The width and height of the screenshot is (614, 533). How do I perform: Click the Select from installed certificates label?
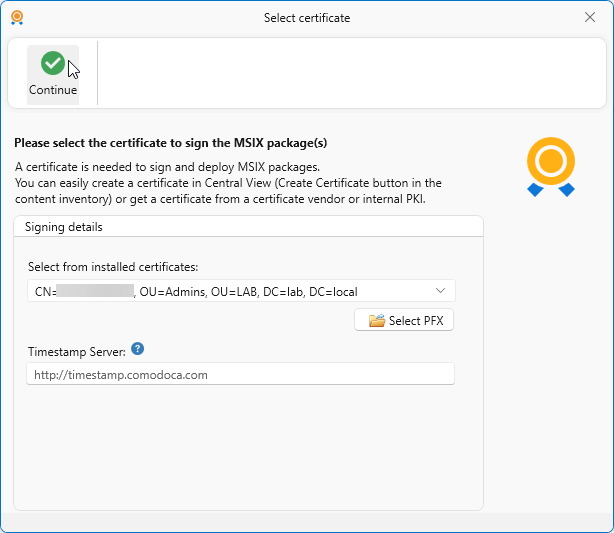[x=113, y=266]
